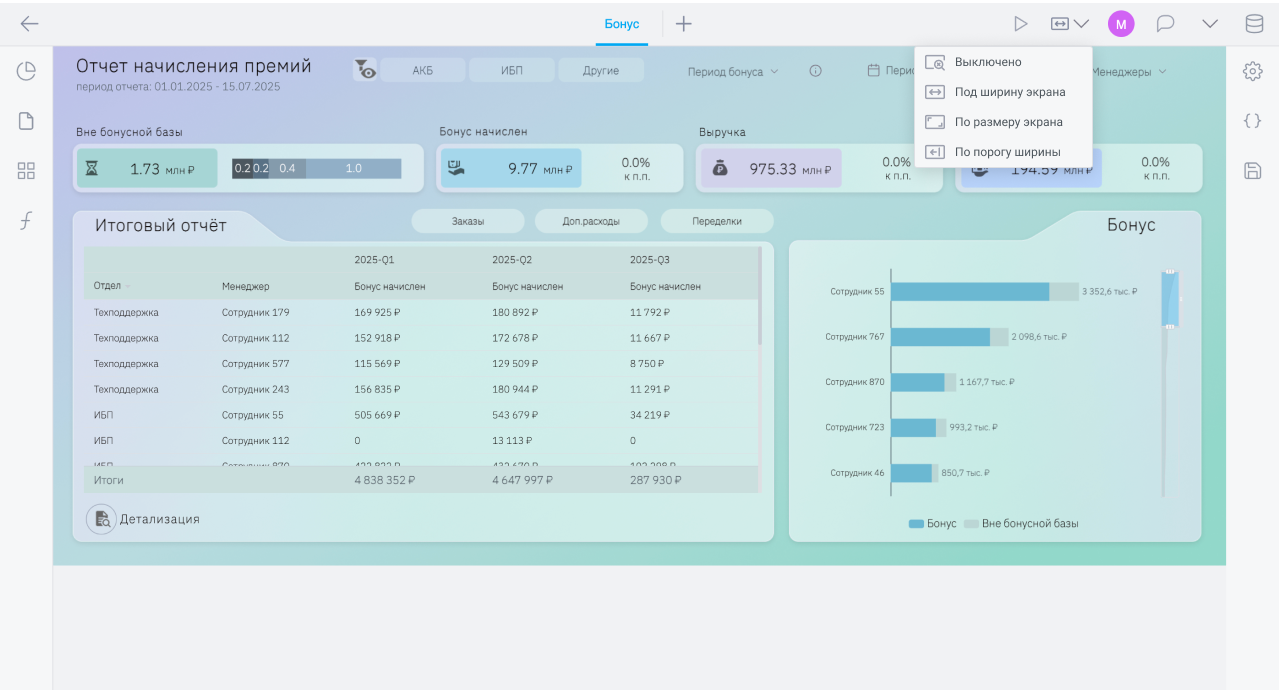Expand the Период бонуса dropdown

pyautogui.click(x=733, y=72)
